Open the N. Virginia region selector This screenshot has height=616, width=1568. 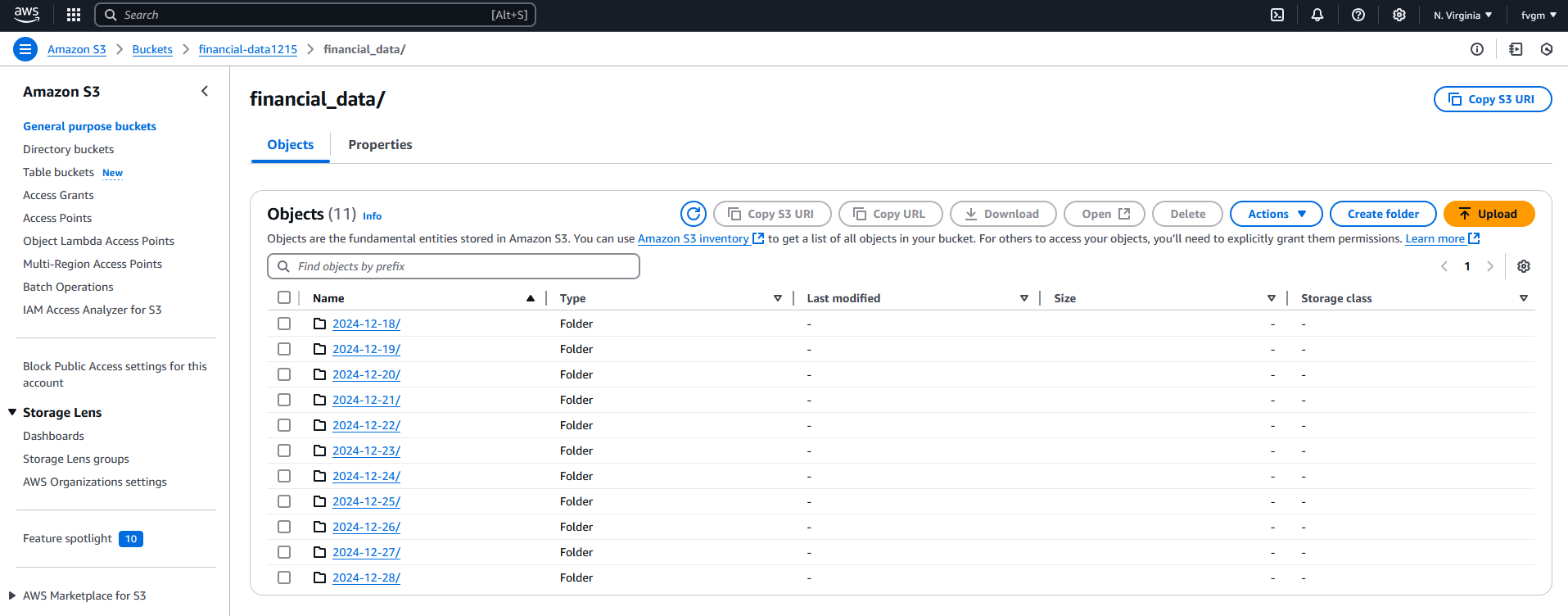coord(1462,15)
